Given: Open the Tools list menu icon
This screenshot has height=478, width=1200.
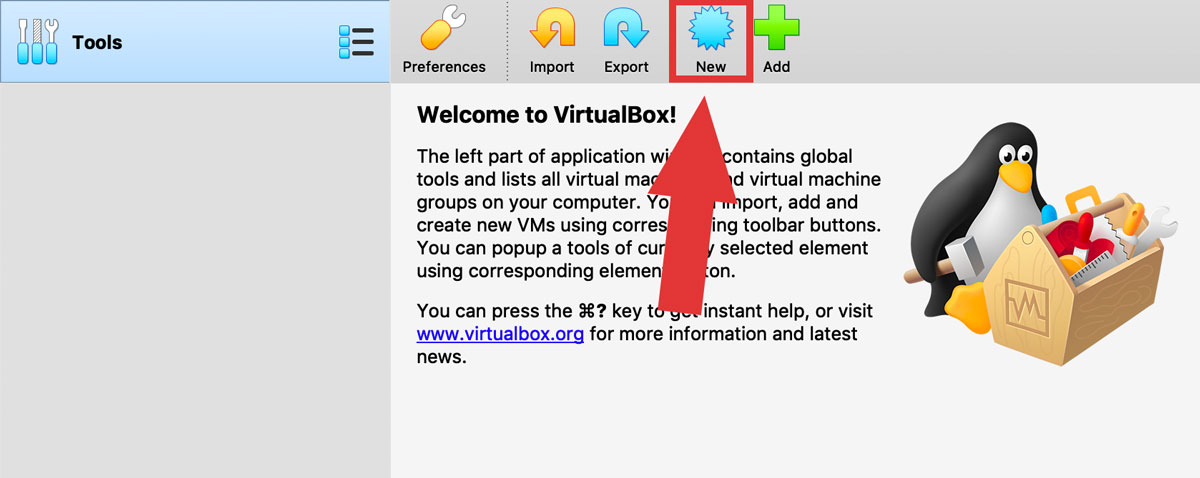Looking at the screenshot, I should tap(356, 43).
